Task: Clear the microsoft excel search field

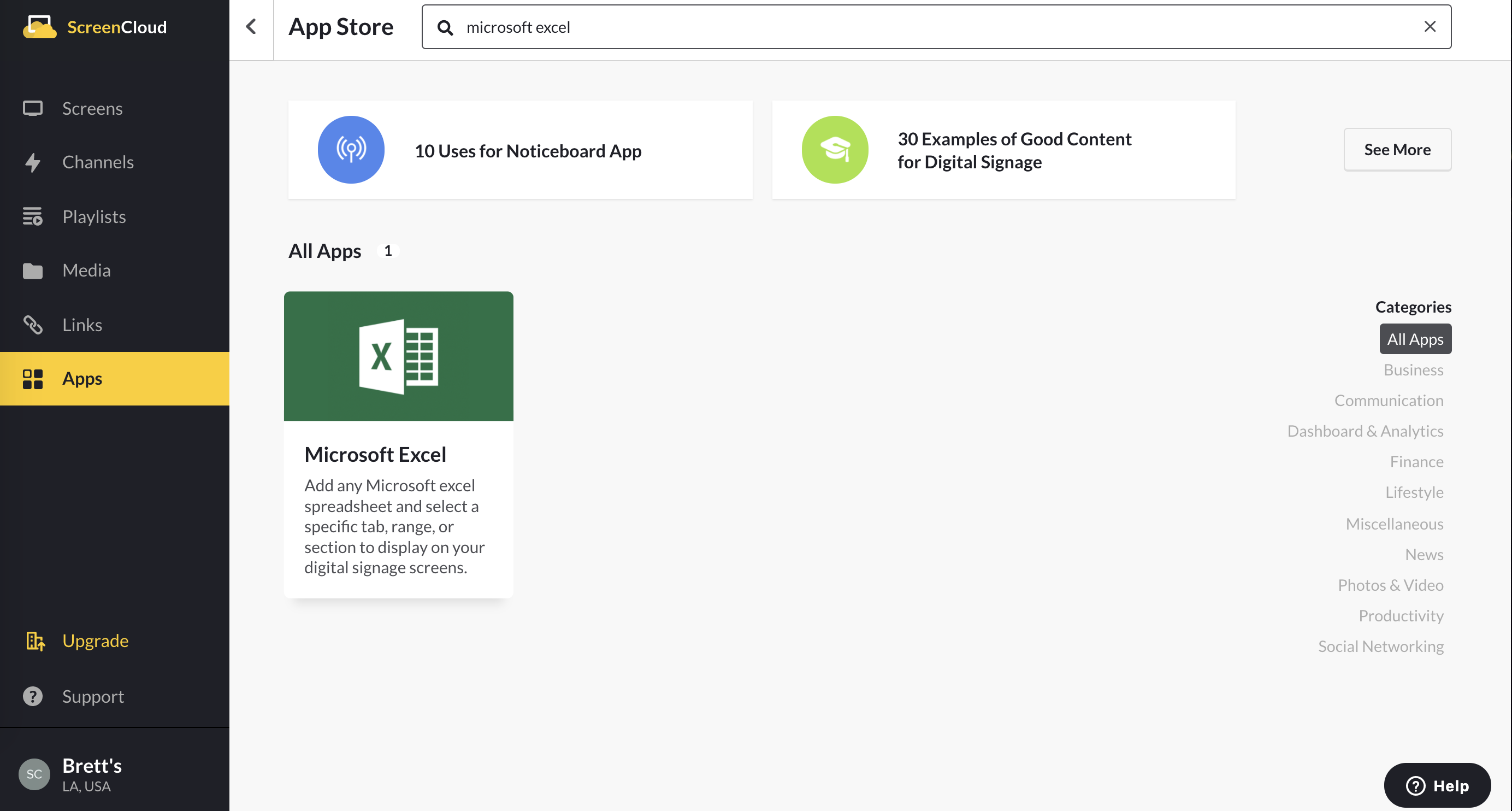Action: [1432, 27]
